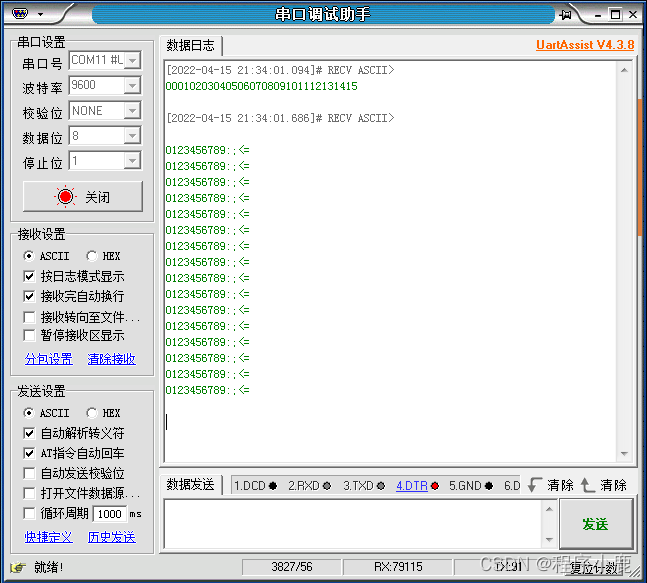This screenshot has height=583, width=647.
Task: Click the pin-window icon in title bar
Action: (566, 14)
